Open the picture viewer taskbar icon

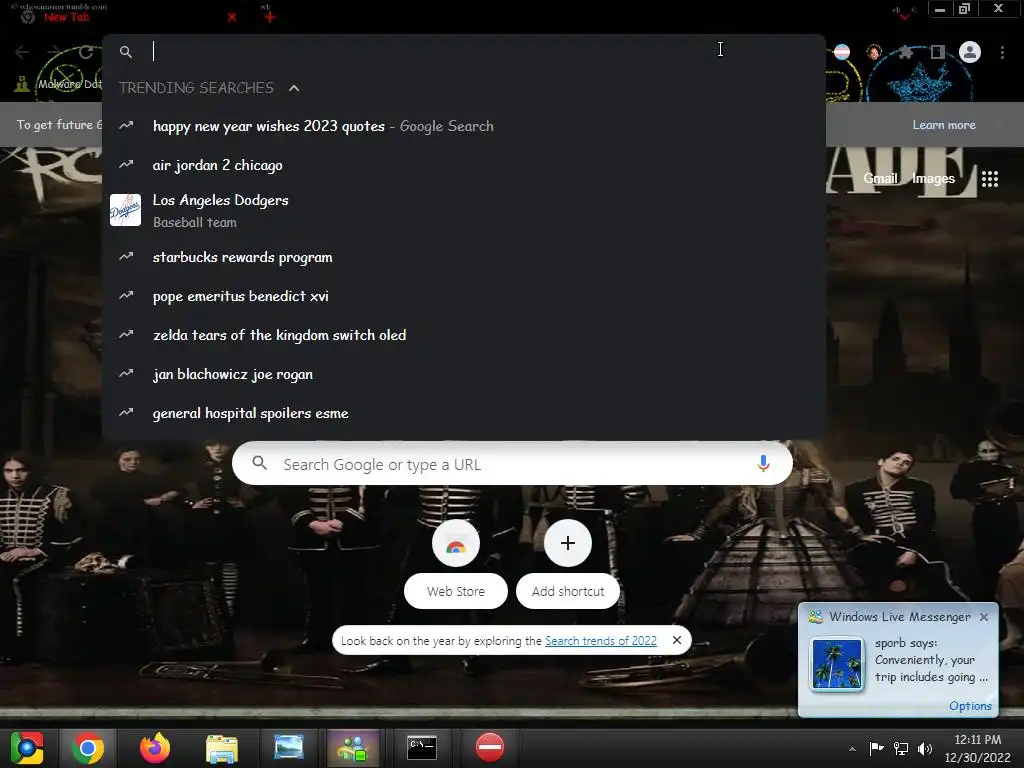click(289, 748)
